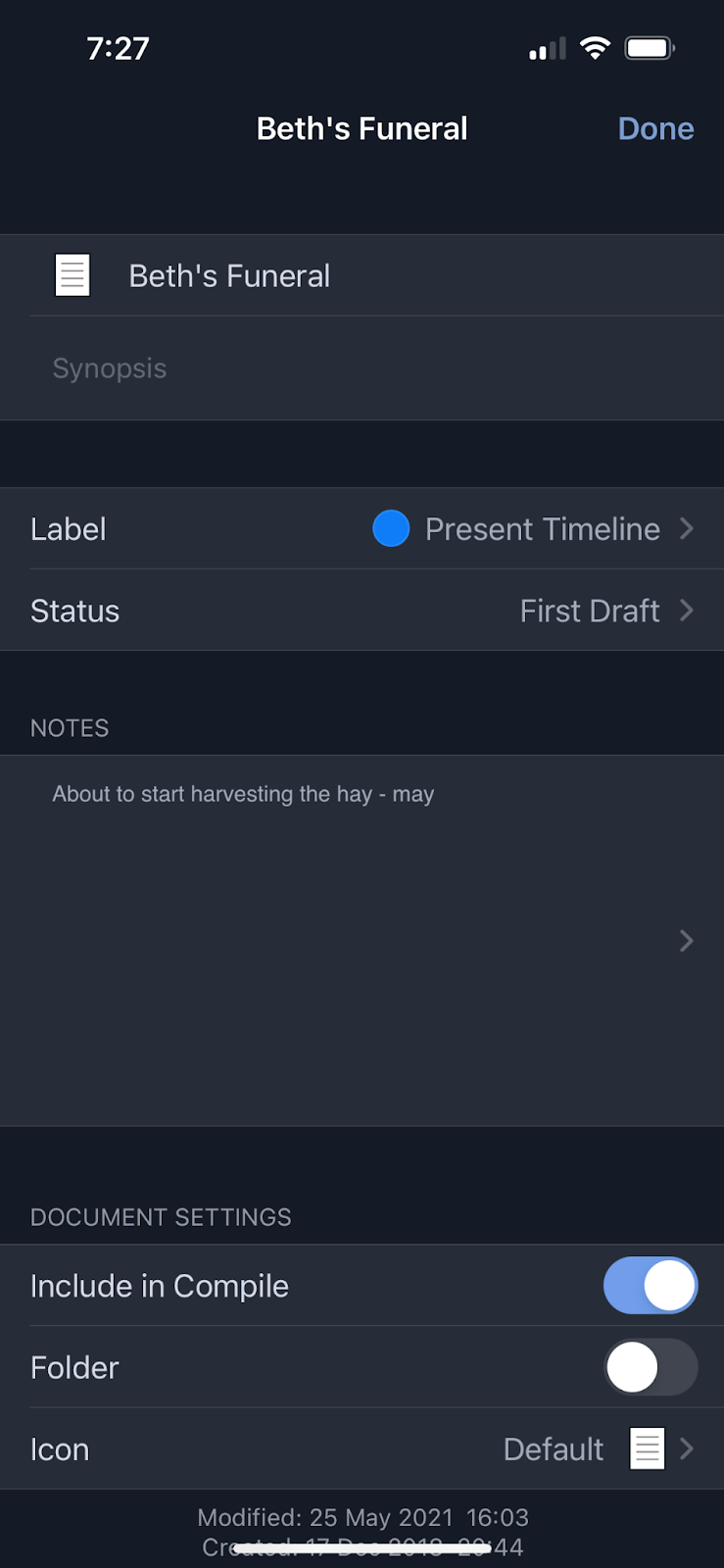This screenshot has height=1568, width=724.
Task: Tap the battery icon in status bar
Action: click(650, 48)
